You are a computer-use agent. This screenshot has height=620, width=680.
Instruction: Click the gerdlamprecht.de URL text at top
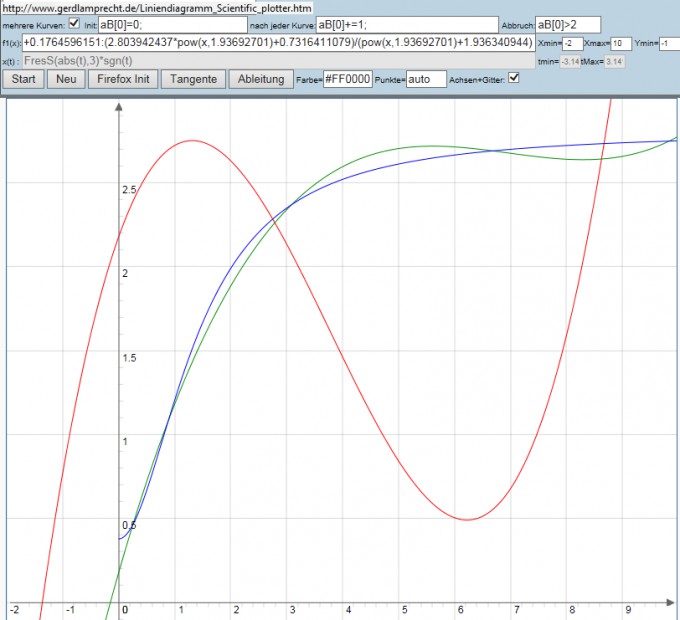tap(158, 8)
